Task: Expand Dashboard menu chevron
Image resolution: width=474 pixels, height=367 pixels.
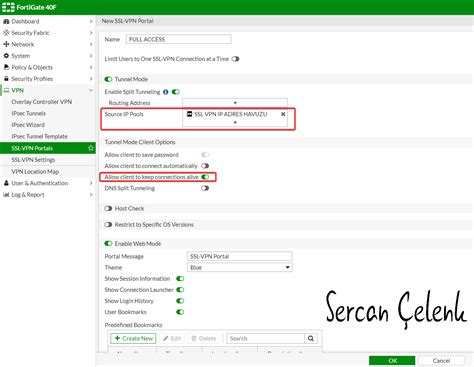Action: tap(91, 21)
